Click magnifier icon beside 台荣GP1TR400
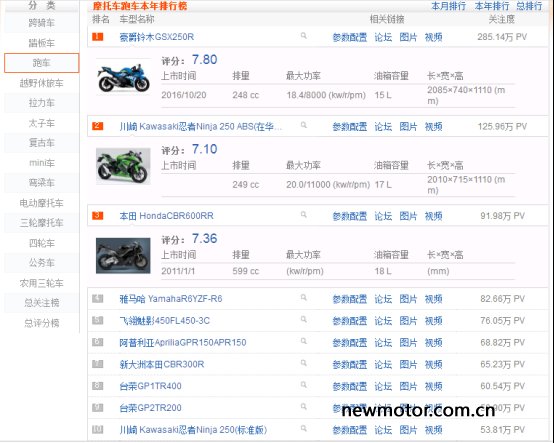The image size is (554, 443). pyautogui.click(x=303, y=385)
